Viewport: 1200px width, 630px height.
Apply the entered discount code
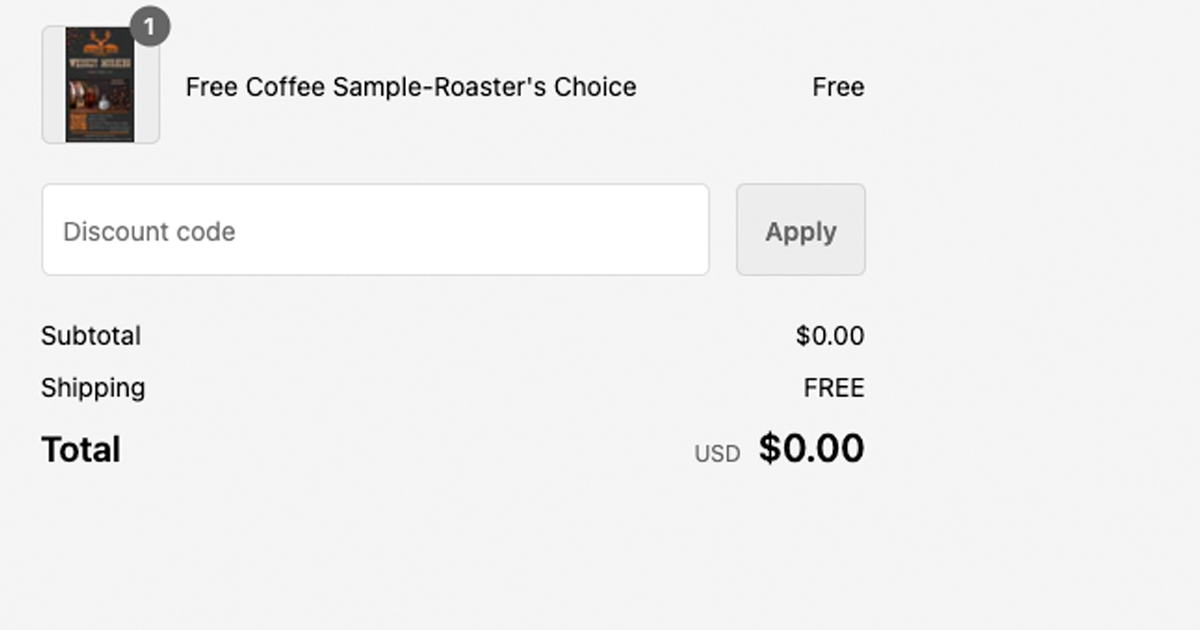point(800,230)
